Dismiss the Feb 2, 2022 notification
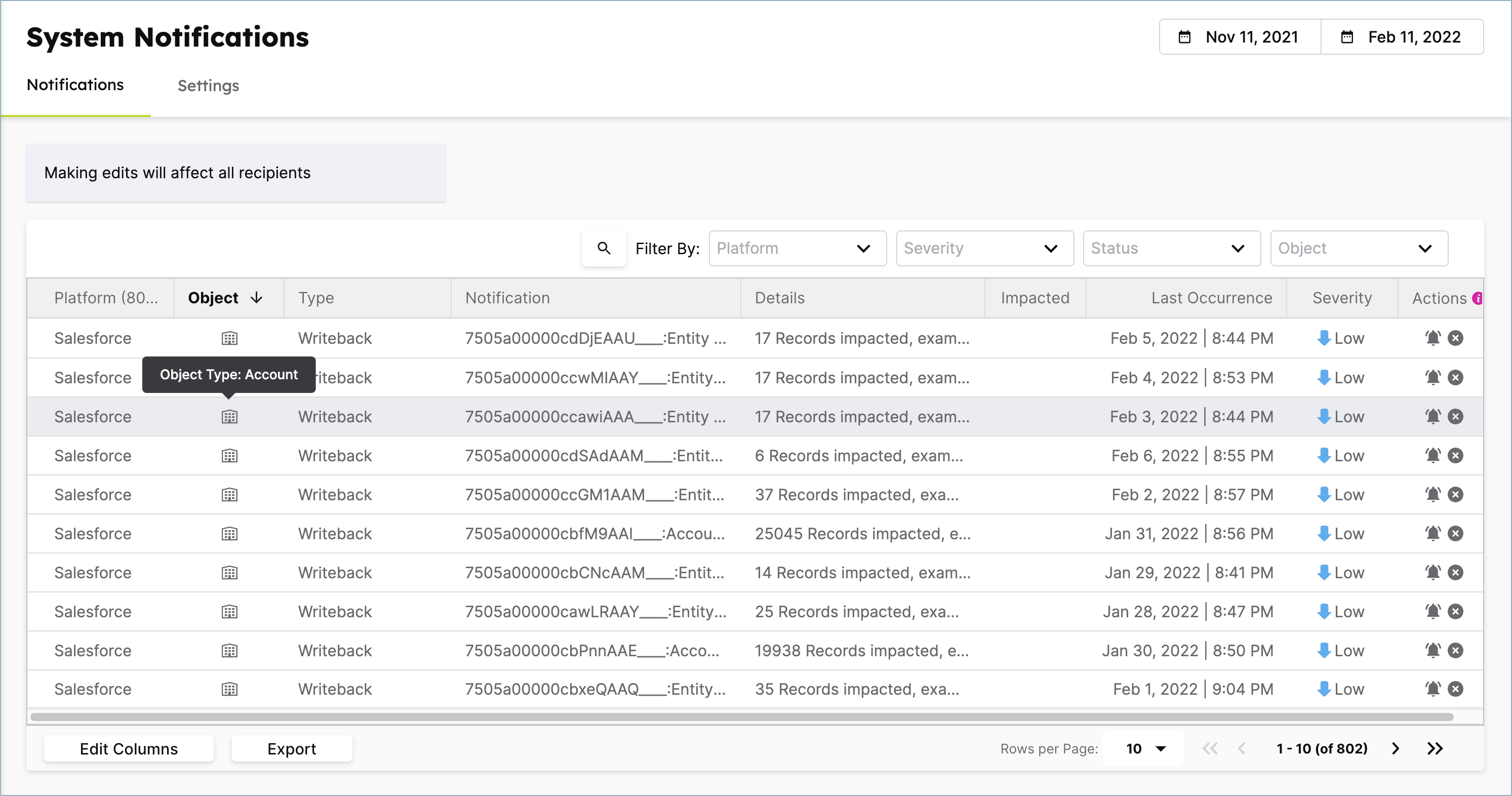Image resolution: width=1512 pixels, height=796 pixels. (x=1455, y=495)
